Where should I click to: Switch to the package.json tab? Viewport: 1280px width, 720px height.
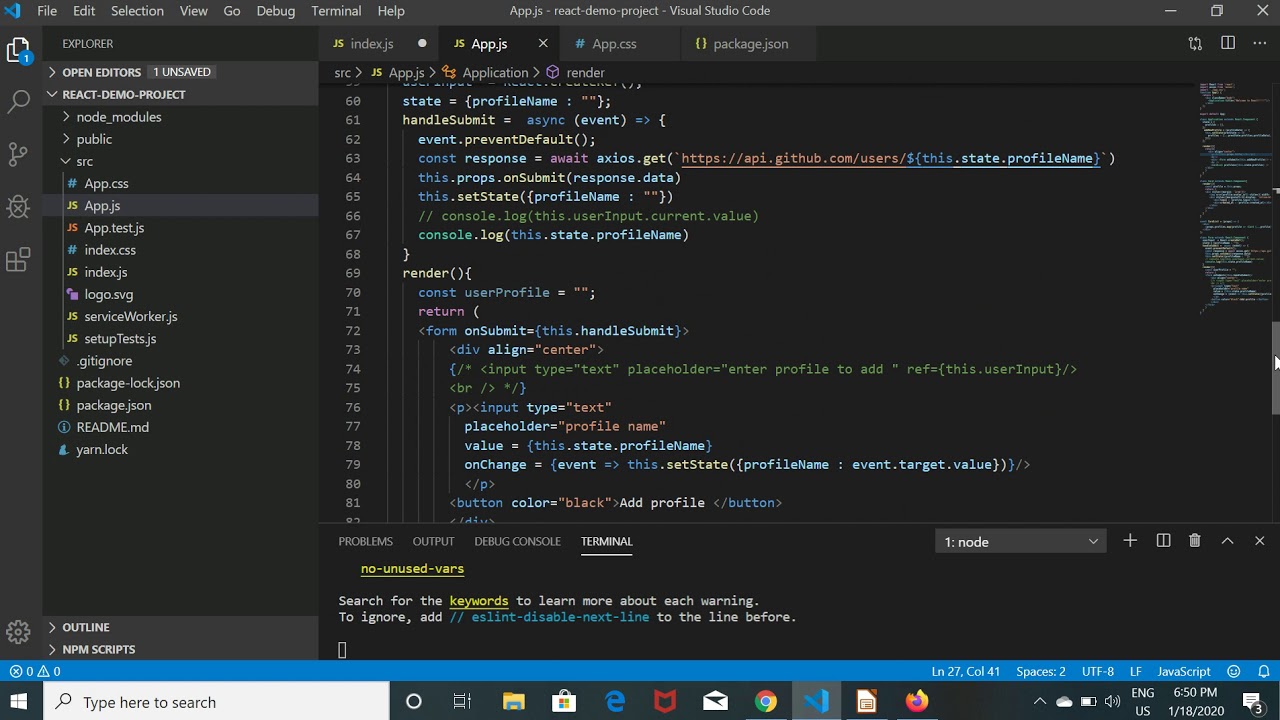pyautogui.click(x=750, y=44)
